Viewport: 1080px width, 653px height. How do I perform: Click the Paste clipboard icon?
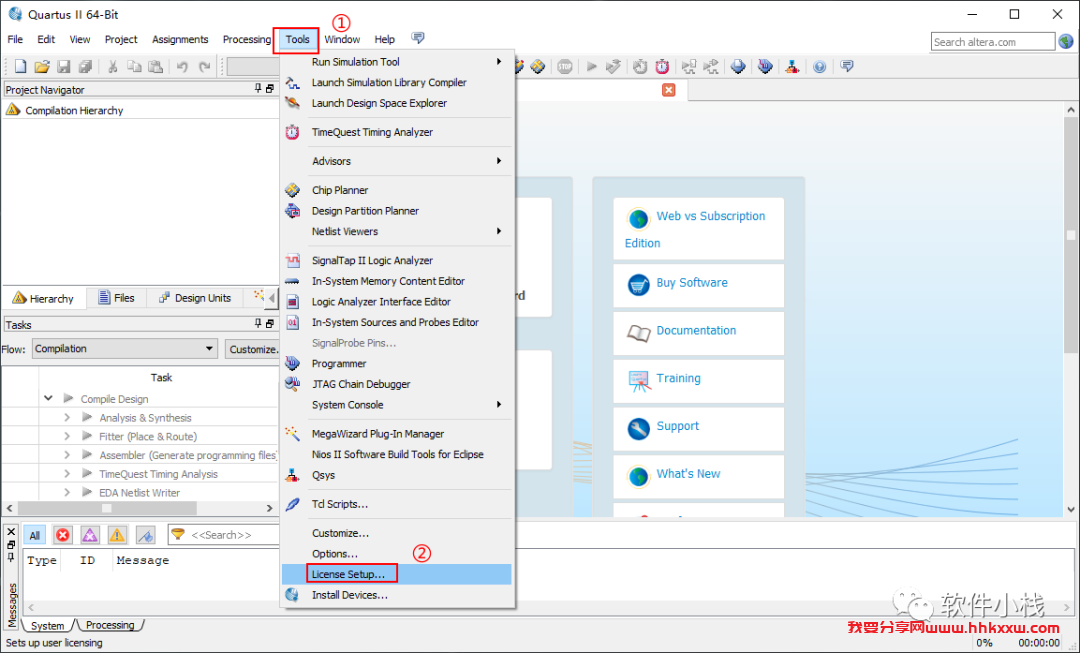[x=156, y=67]
